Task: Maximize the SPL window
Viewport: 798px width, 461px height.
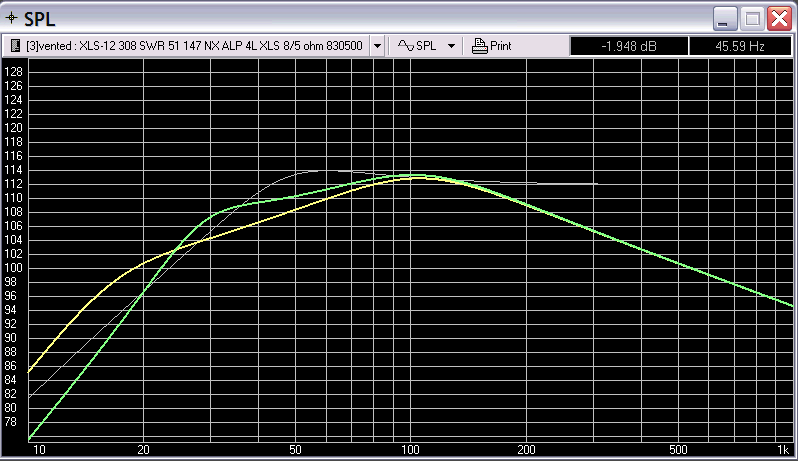Action: pos(752,19)
